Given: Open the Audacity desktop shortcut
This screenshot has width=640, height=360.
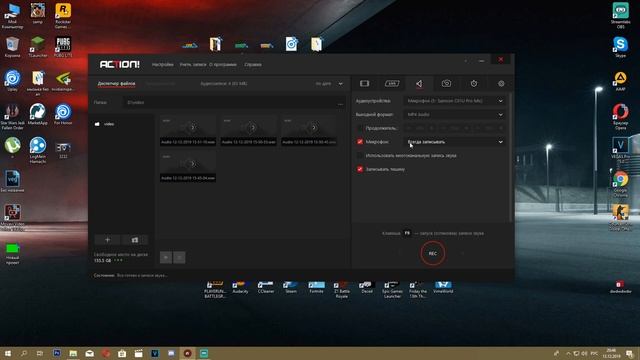Looking at the screenshot, I should 240,287.
